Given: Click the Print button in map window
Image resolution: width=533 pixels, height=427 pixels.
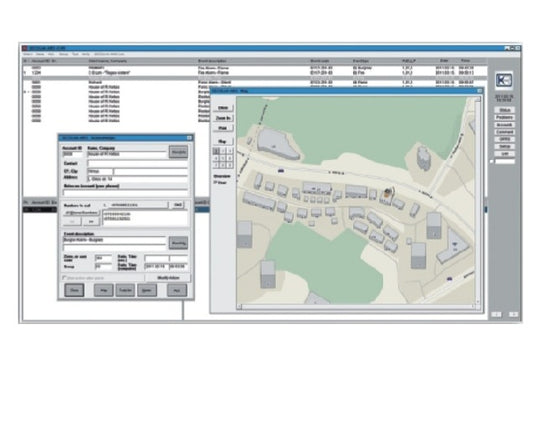Looking at the screenshot, I should 223,128.
